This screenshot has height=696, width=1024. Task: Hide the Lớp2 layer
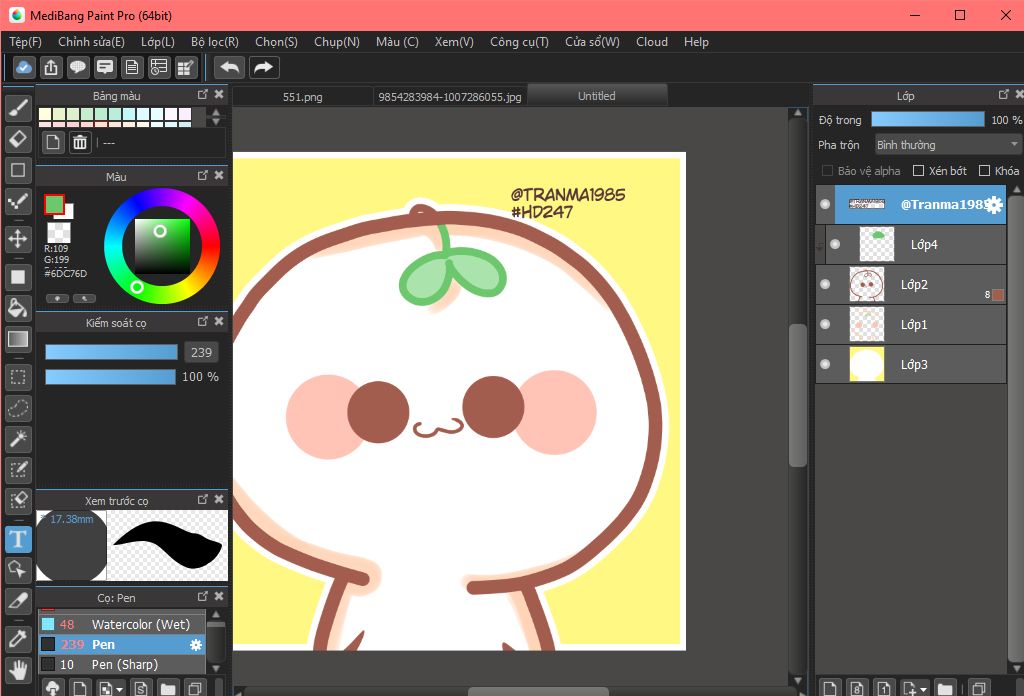tap(825, 285)
